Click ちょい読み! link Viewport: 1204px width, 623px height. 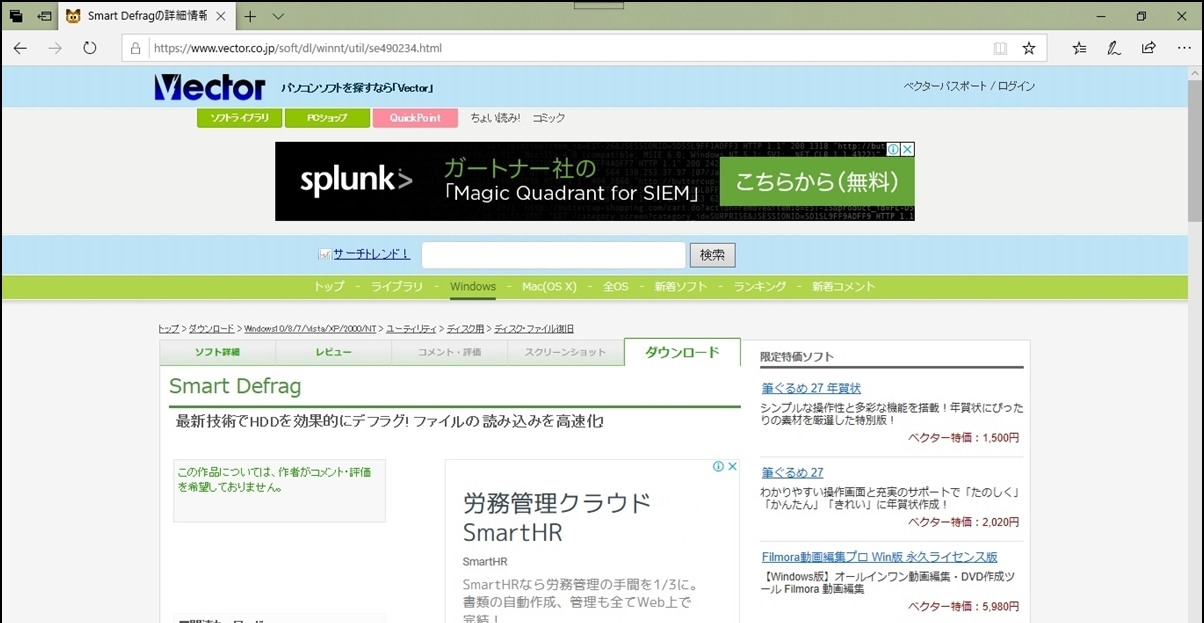[x=495, y=118]
